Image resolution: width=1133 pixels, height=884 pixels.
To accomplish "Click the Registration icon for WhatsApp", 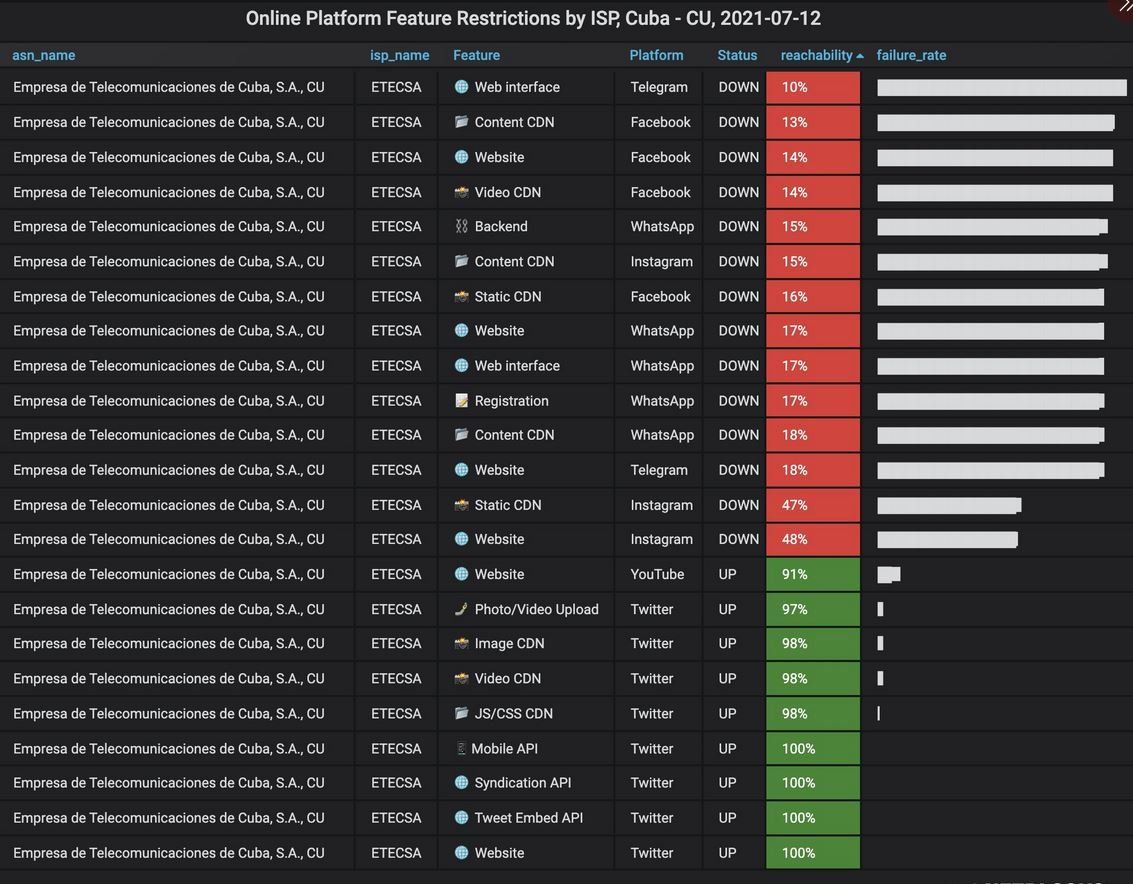I will 460,400.
